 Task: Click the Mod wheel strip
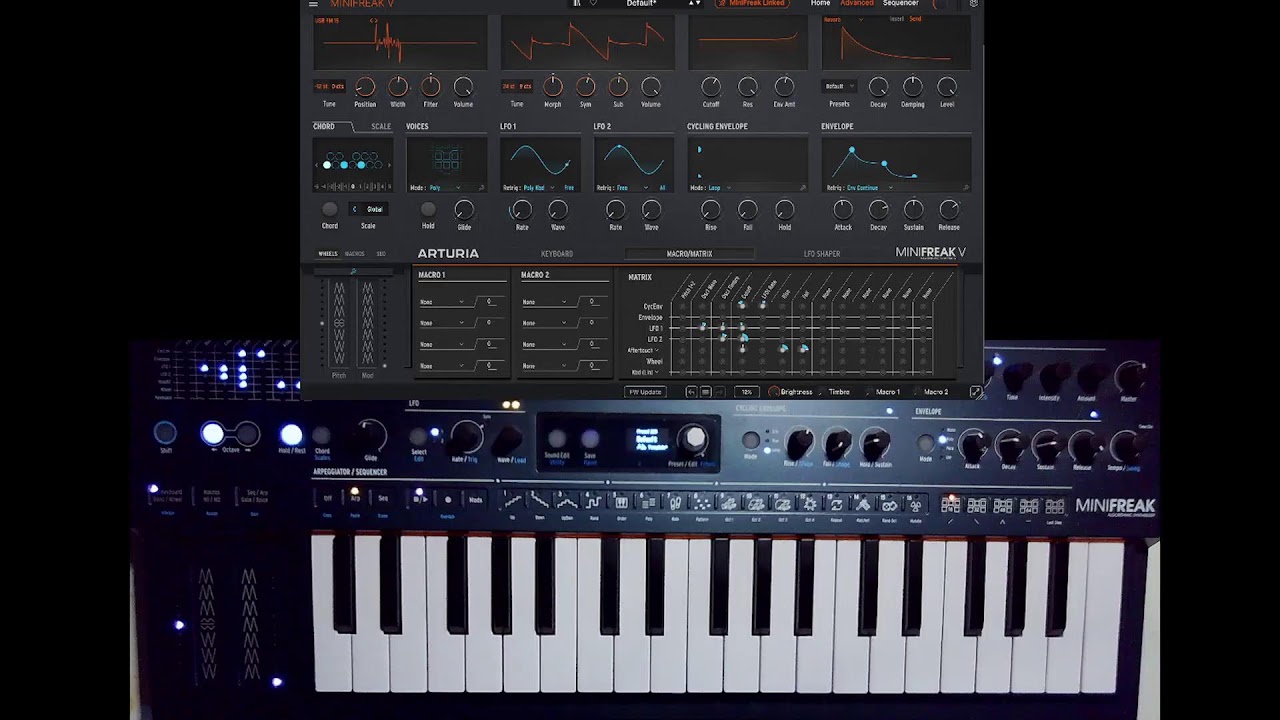pos(368,322)
